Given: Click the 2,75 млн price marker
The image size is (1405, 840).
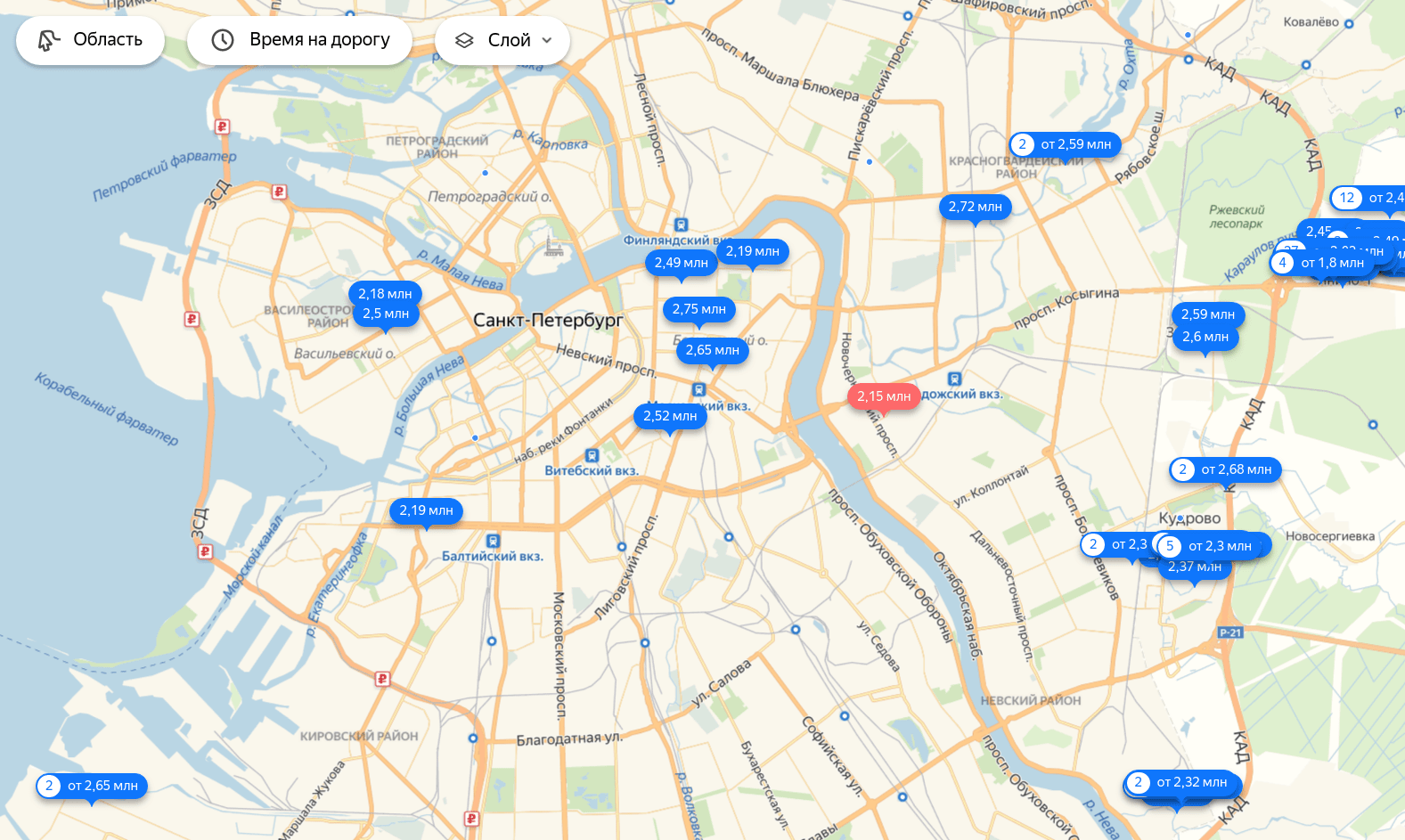Looking at the screenshot, I should coord(698,309).
